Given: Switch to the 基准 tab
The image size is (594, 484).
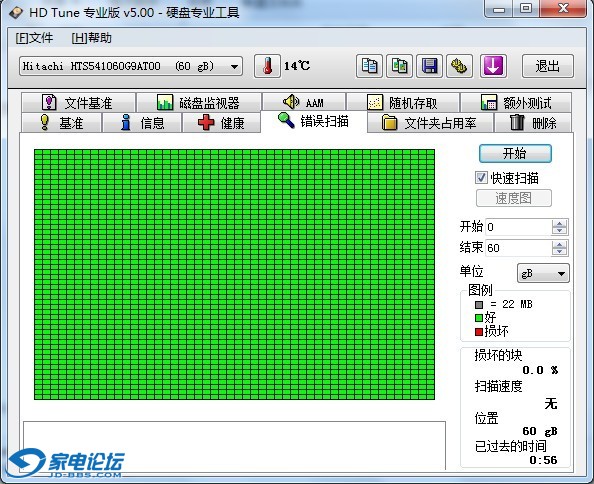Looking at the screenshot, I should tap(61, 123).
